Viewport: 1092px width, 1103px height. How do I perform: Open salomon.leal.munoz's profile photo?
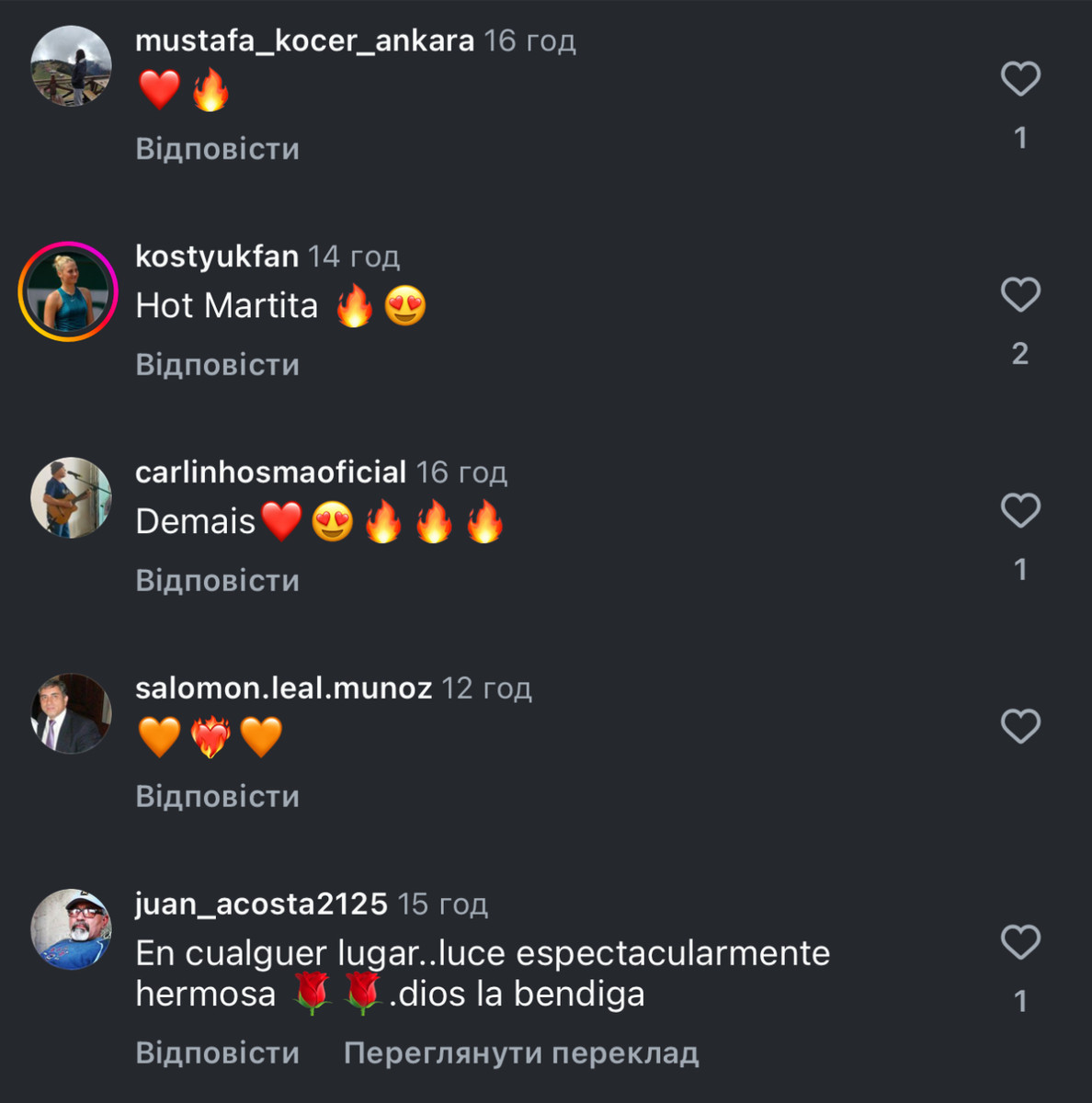[71, 713]
